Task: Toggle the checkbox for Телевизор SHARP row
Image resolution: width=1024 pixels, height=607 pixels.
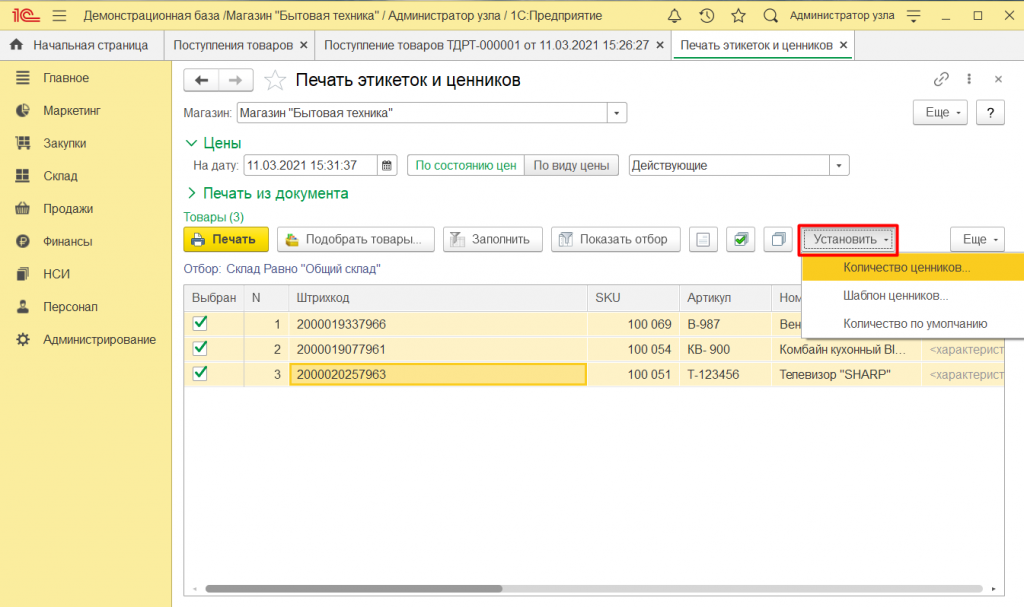Action: (x=200, y=373)
